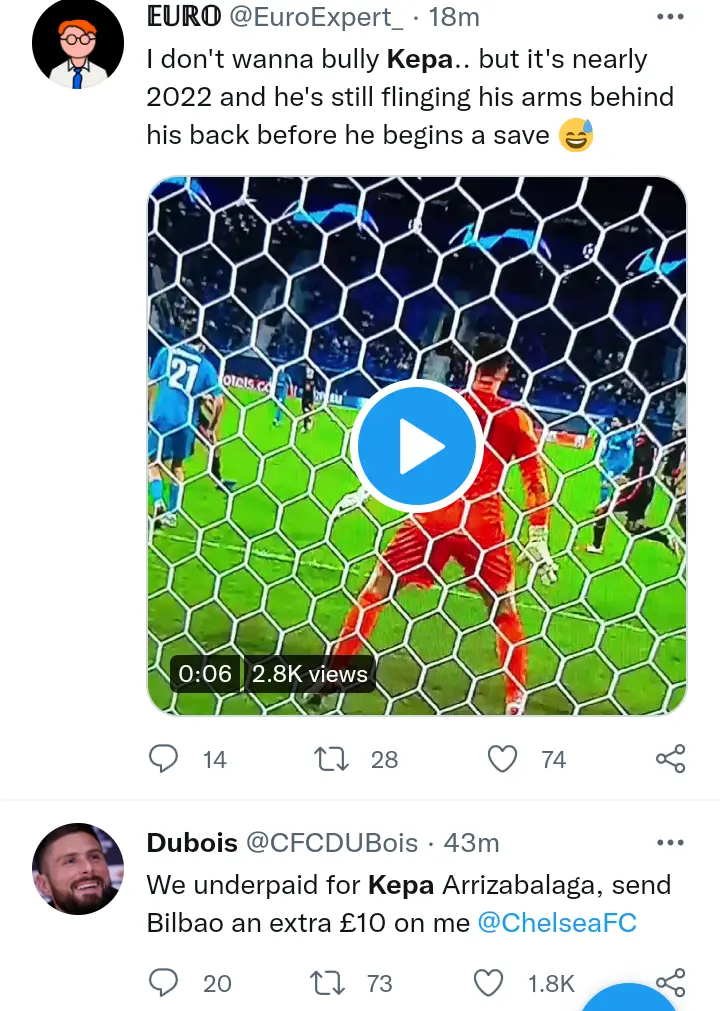The width and height of the screenshot is (720, 1011).
Task: Click the 2.8K views label on video
Action: point(309,674)
